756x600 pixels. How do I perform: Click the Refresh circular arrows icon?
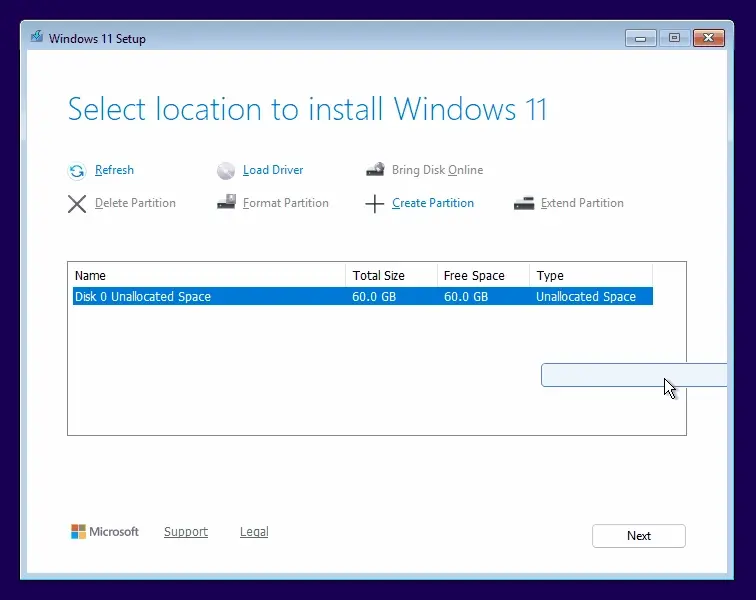pyautogui.click(x=77, y=171)
